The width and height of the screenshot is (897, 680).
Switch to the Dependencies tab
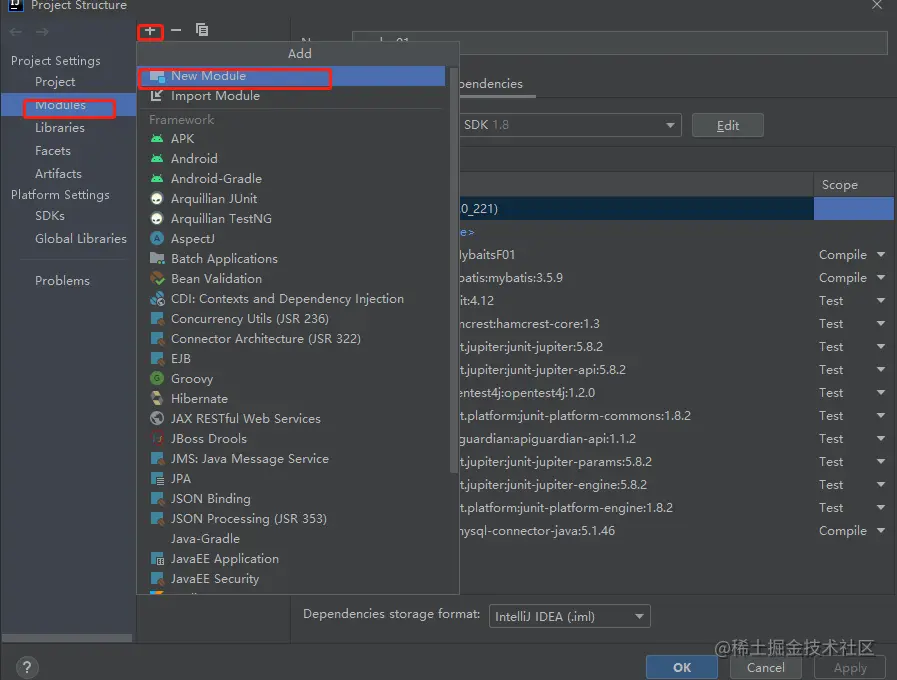(497, 84)
